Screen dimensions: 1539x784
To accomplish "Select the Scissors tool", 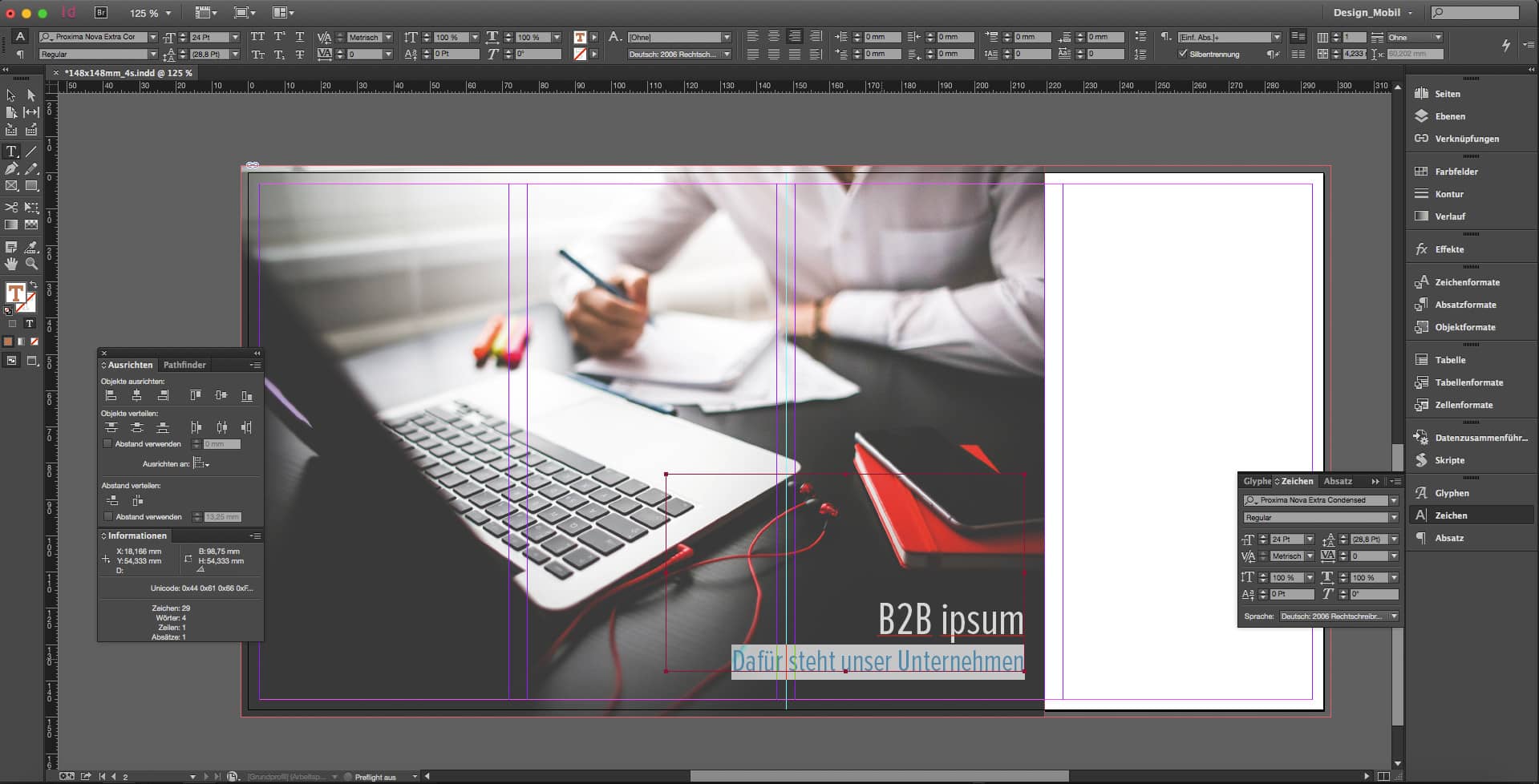I will (11, 208).
